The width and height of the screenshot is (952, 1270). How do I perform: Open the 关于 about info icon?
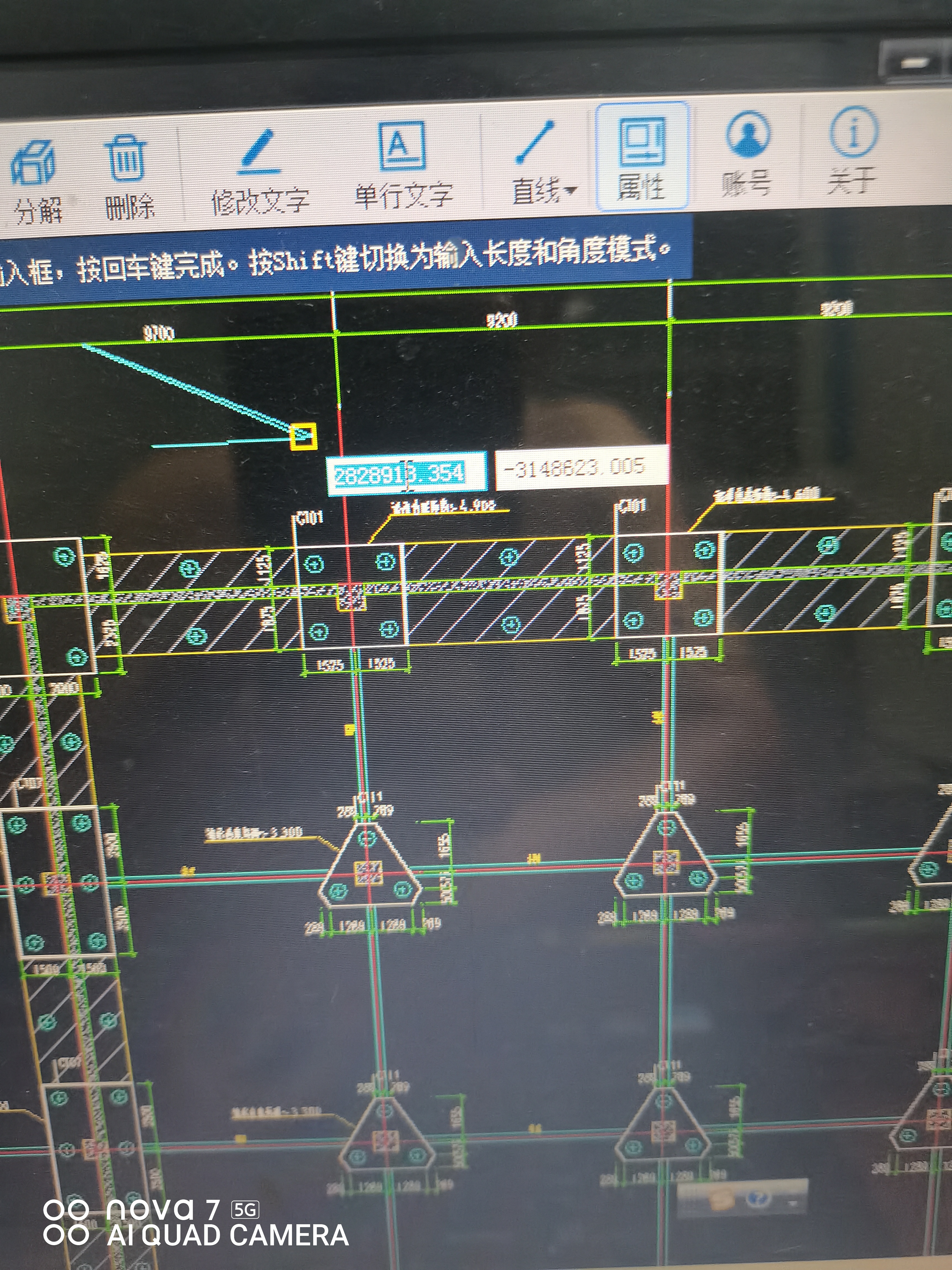click(x=853, y=131)
